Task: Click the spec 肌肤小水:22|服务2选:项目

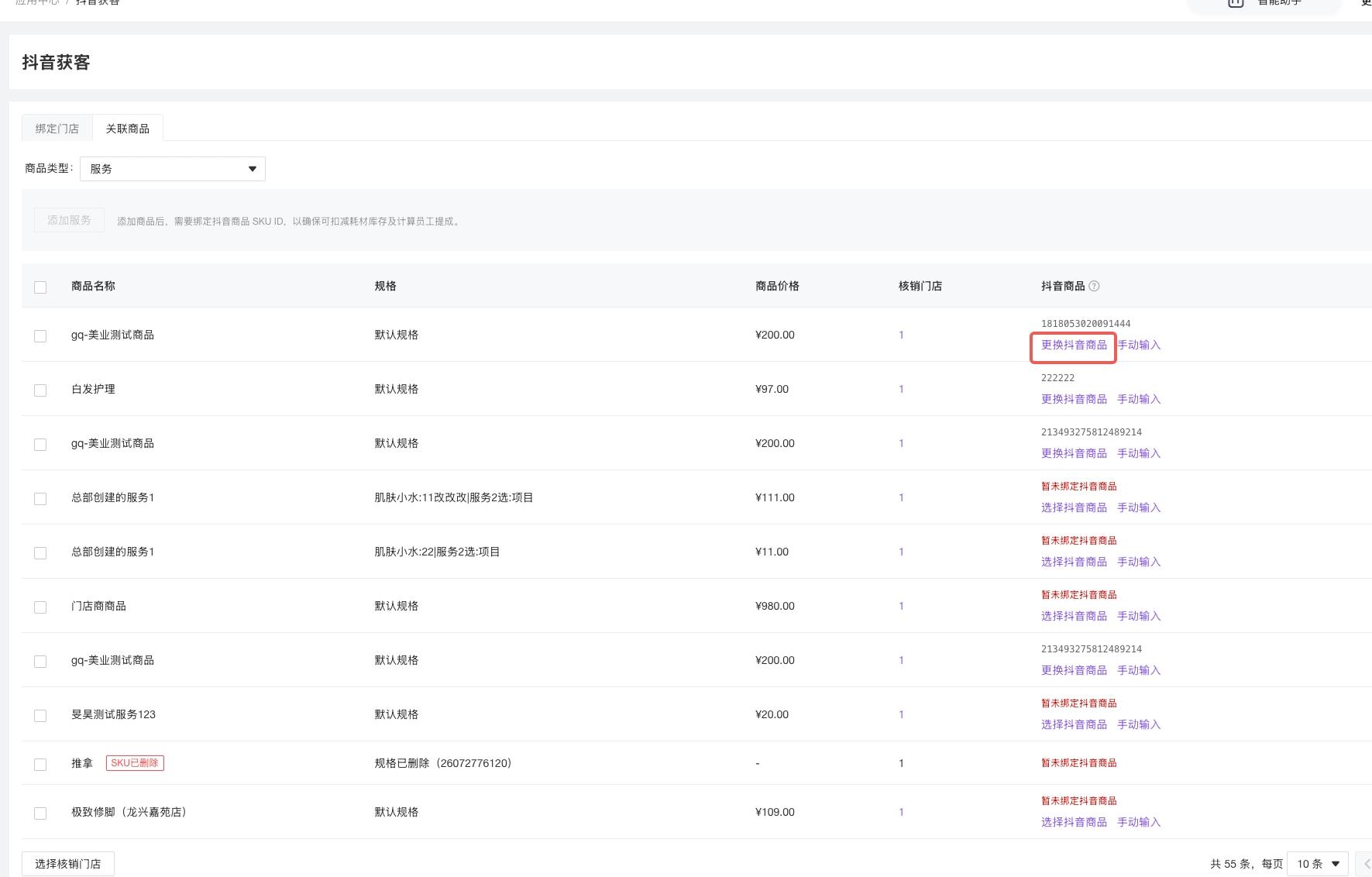Action: (437, 552)
